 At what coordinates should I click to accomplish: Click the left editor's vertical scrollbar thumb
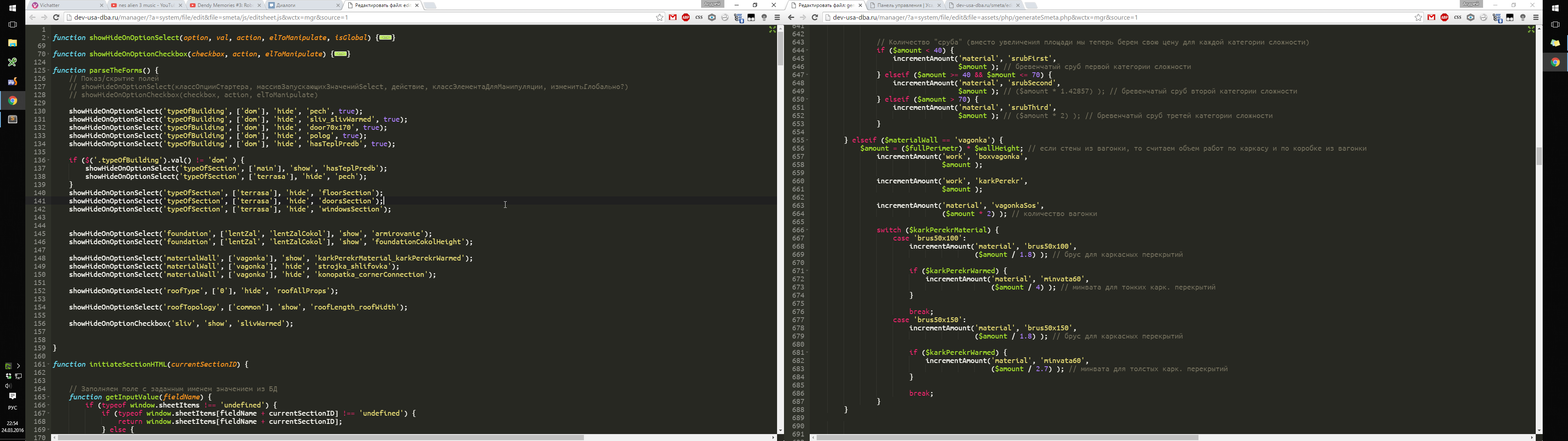[780, 49]
